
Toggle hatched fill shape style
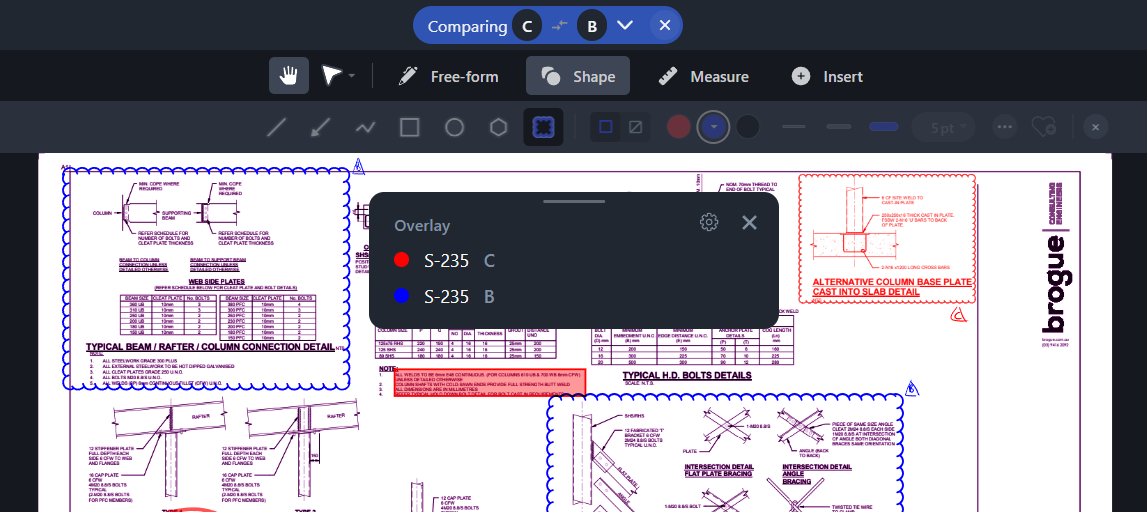(635, 127)
